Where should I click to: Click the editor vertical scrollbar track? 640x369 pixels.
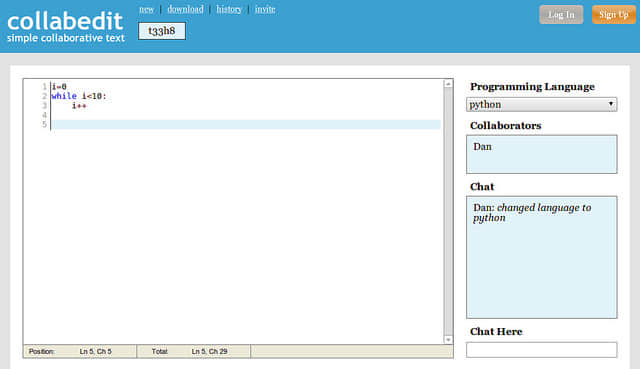pyautogui.click(x=448, y=211)
